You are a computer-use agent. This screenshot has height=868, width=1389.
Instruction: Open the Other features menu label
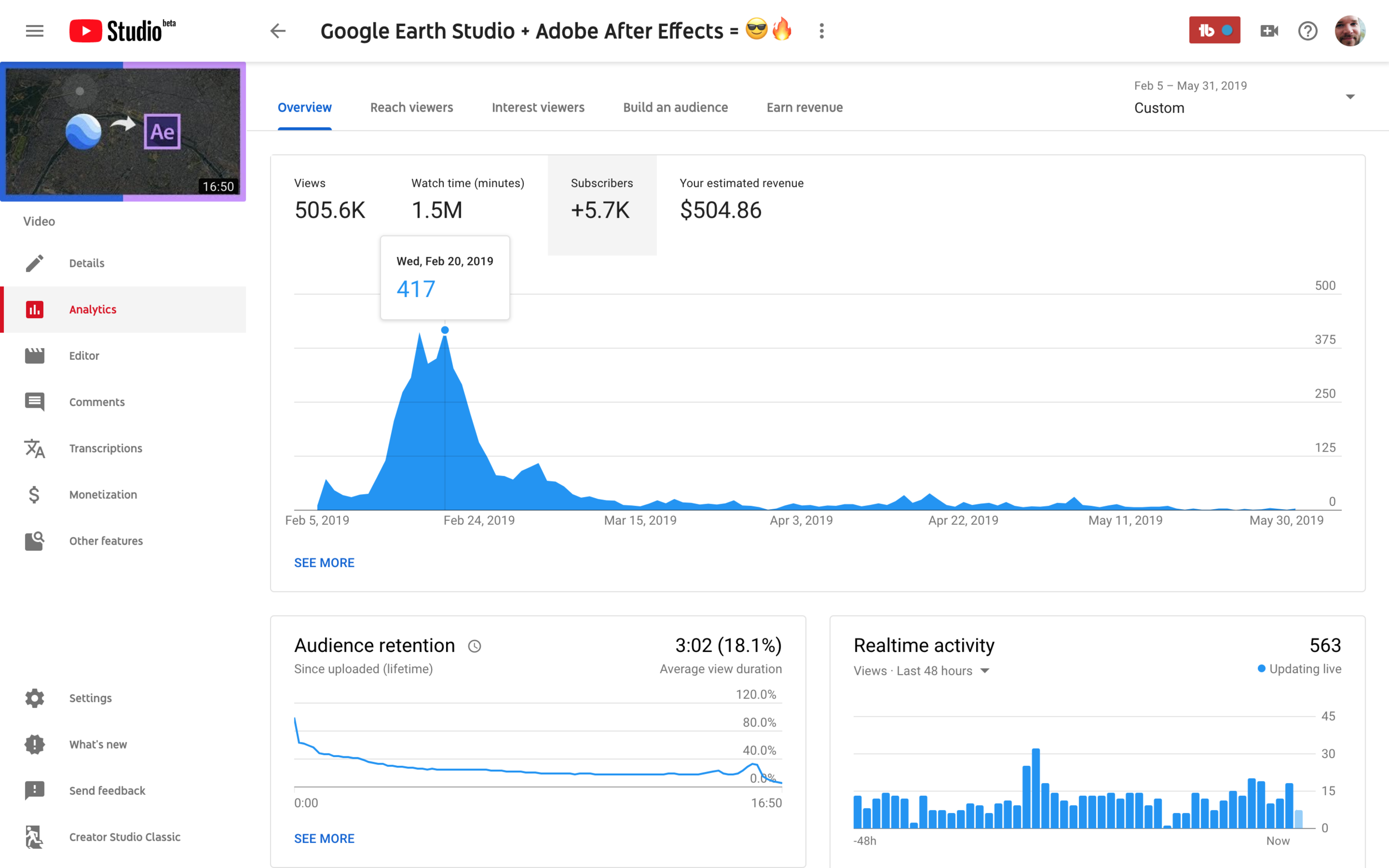pos(106,541)
